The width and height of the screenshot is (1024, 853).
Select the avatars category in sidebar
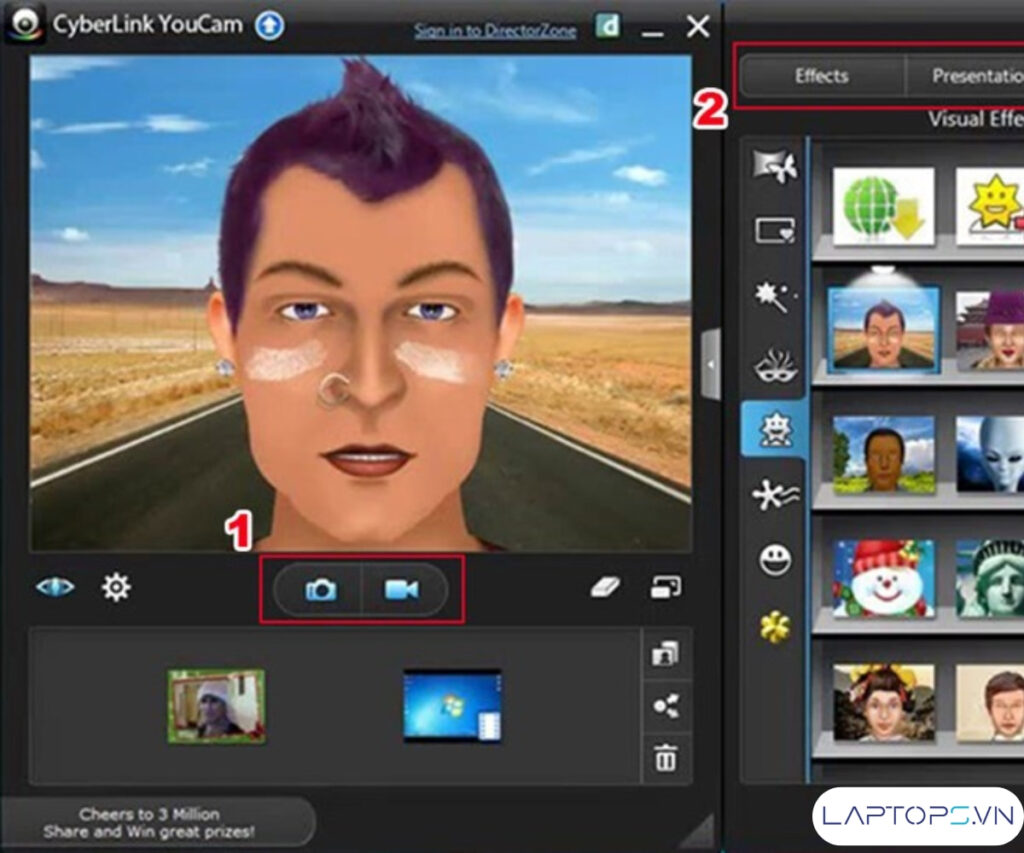pyautogui.click(x=775, y=430)
